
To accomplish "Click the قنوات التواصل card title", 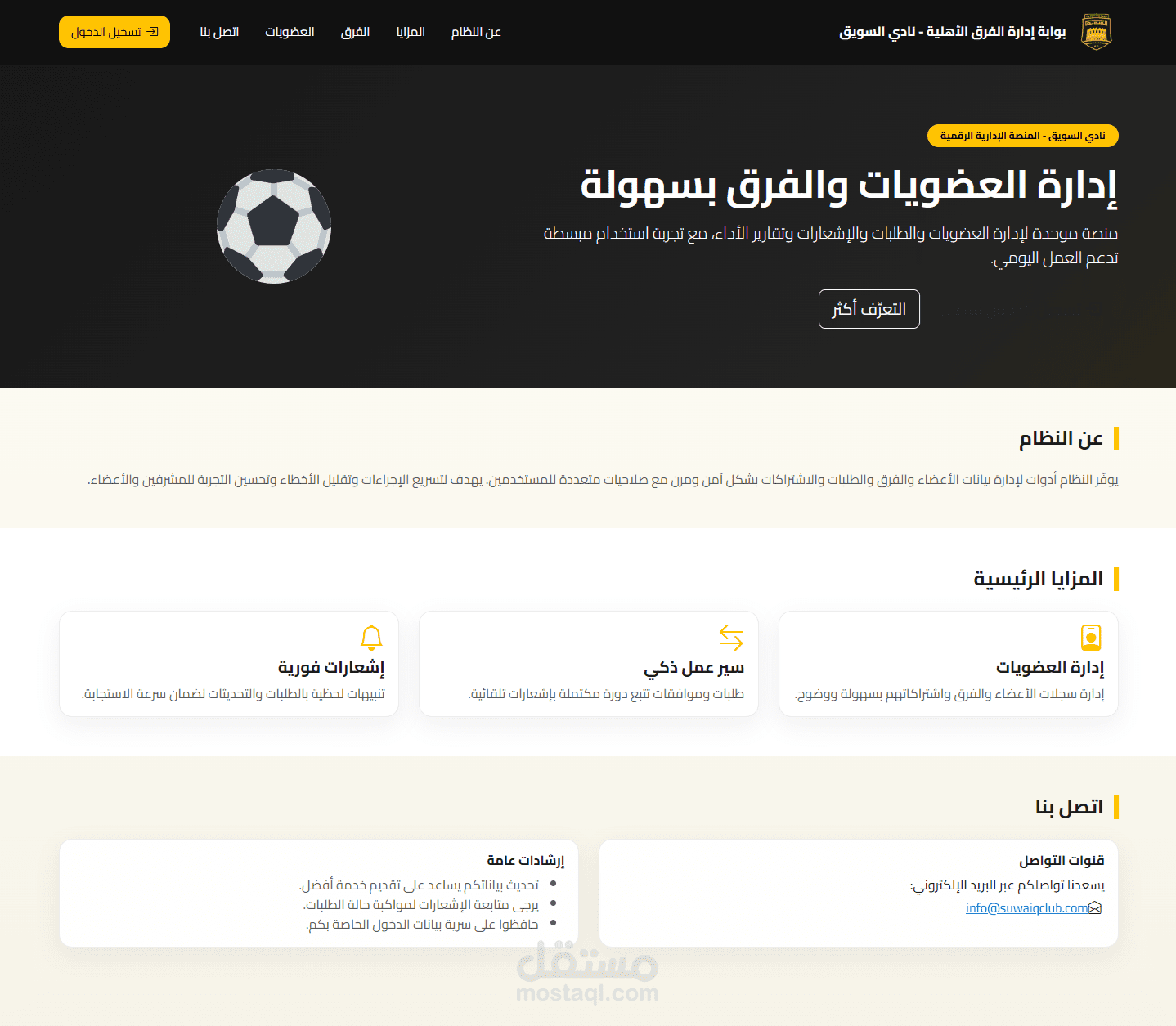I will click(1062, 861).
